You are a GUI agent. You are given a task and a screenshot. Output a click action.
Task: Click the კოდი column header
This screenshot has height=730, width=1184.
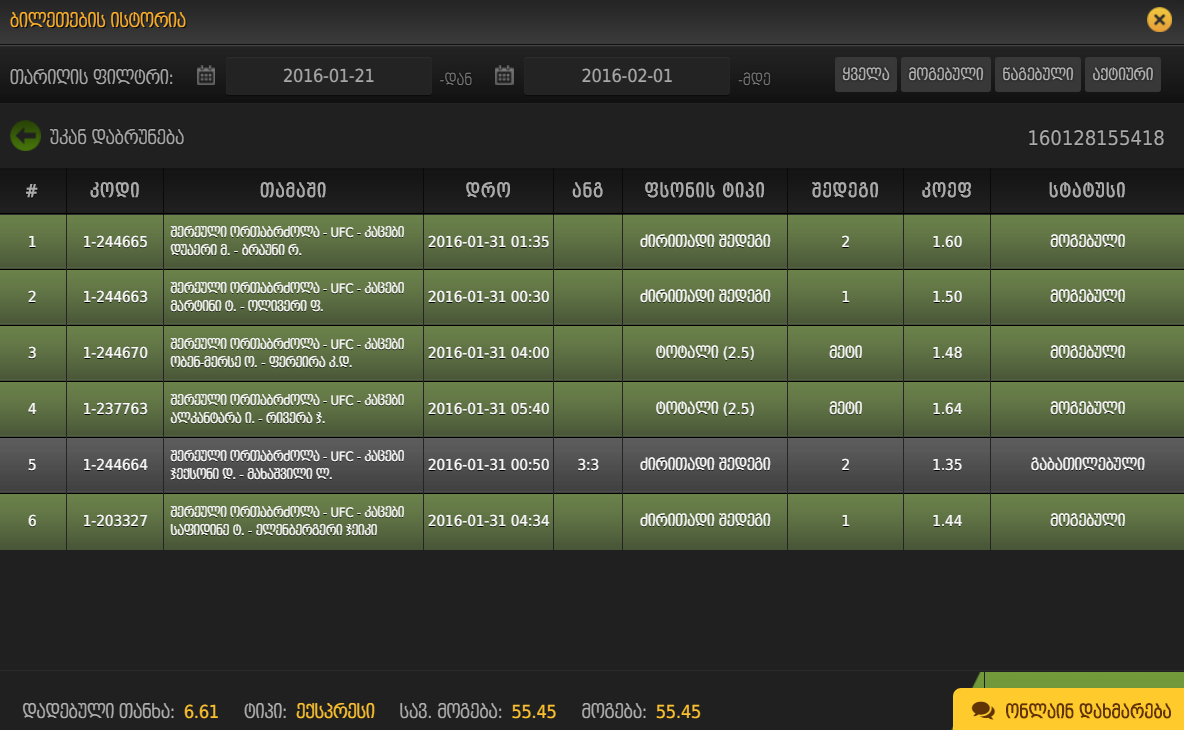point(115,190)
